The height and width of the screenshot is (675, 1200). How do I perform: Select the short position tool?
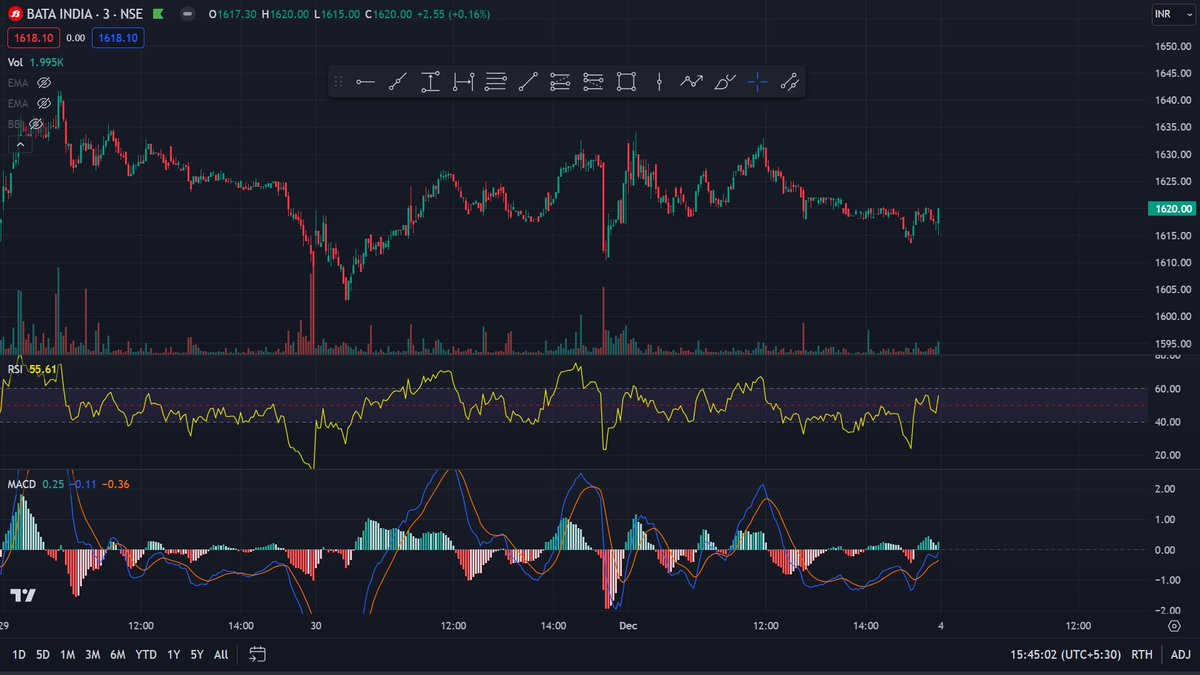tap(593, 82)
